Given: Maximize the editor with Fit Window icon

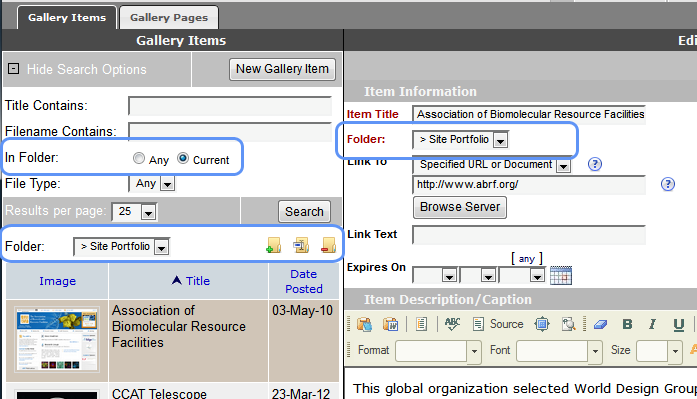Looking at the screenshot, I should click(x=542, y=324).
